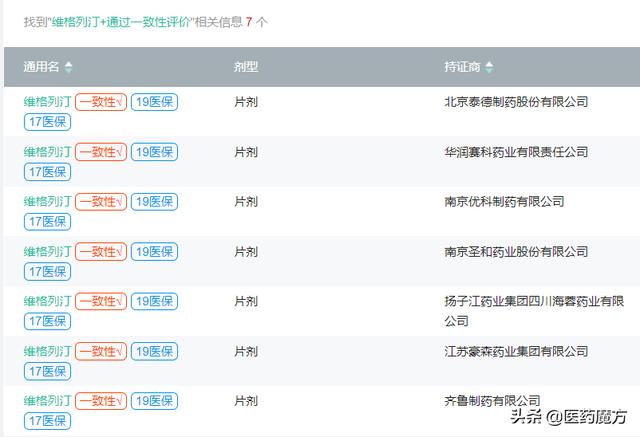Click 一致性√ tag in 北京泰德制药 row
This screenshot has width=640, height=437.
[x=101, y=102]
